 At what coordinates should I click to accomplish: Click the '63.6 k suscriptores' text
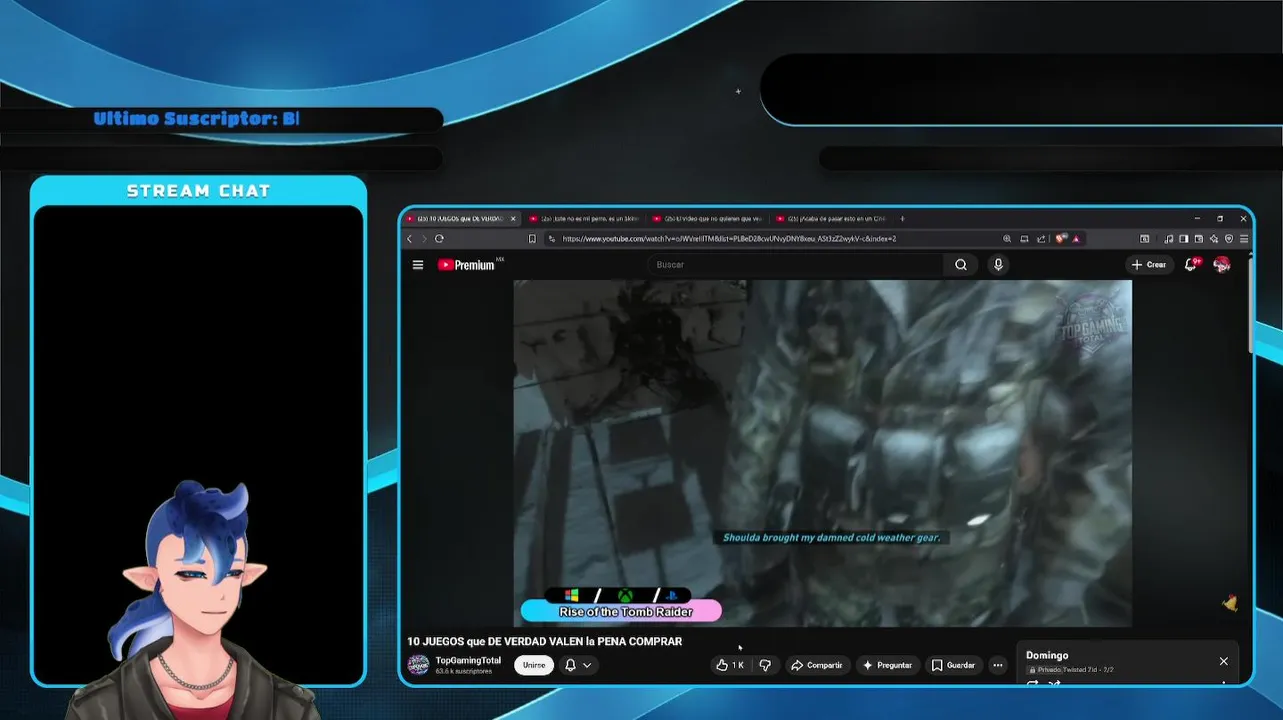463,671
